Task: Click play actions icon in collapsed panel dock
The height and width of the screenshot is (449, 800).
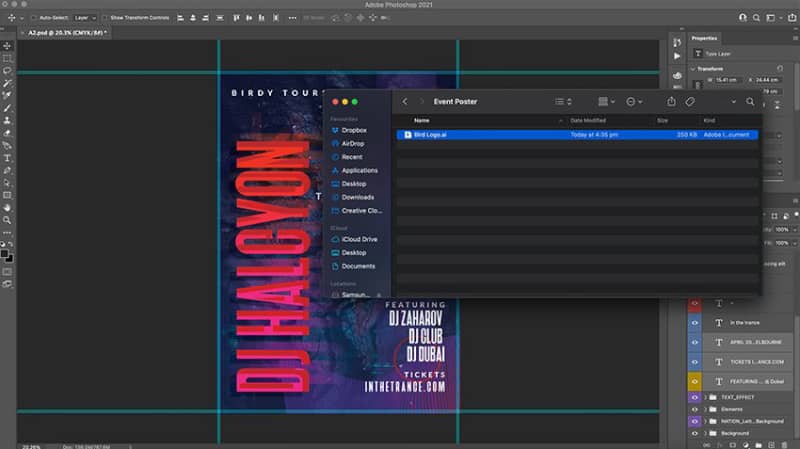Action: (x=677, y=56)
